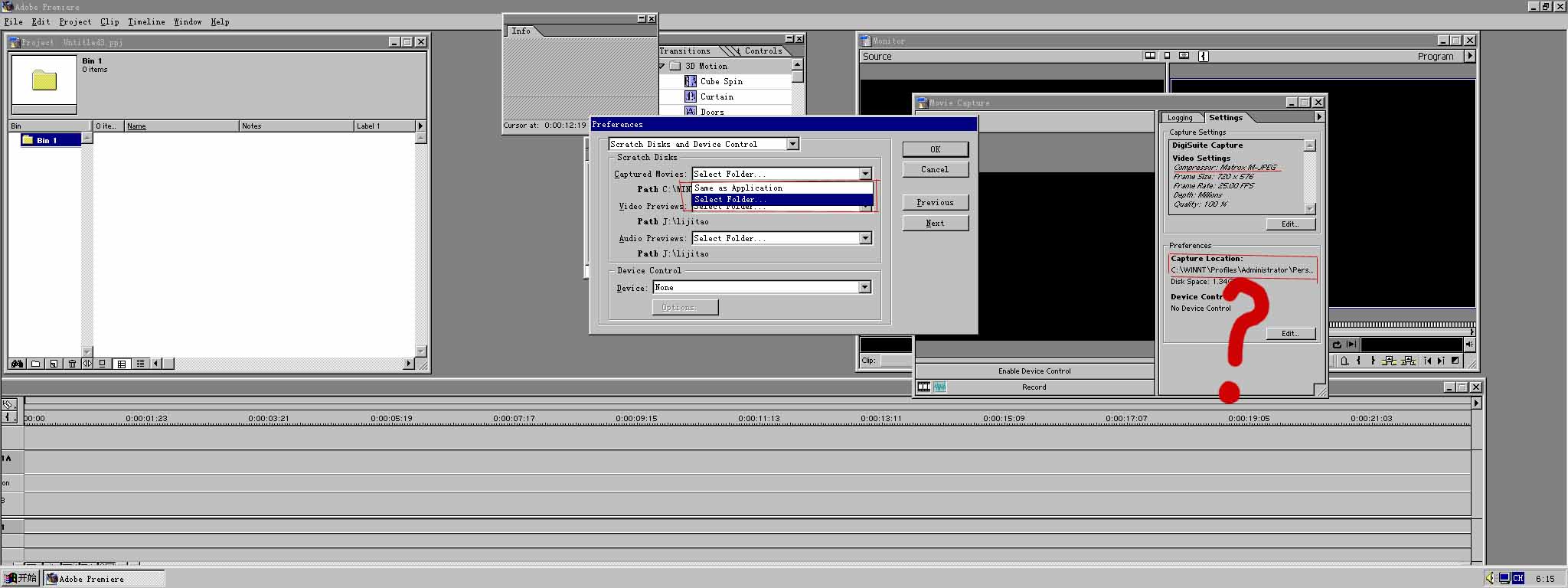The height and width of the screenshot is (588, 1568).
Task: Click the bin area resize arrows icon
Action: (x=87, y=364)
